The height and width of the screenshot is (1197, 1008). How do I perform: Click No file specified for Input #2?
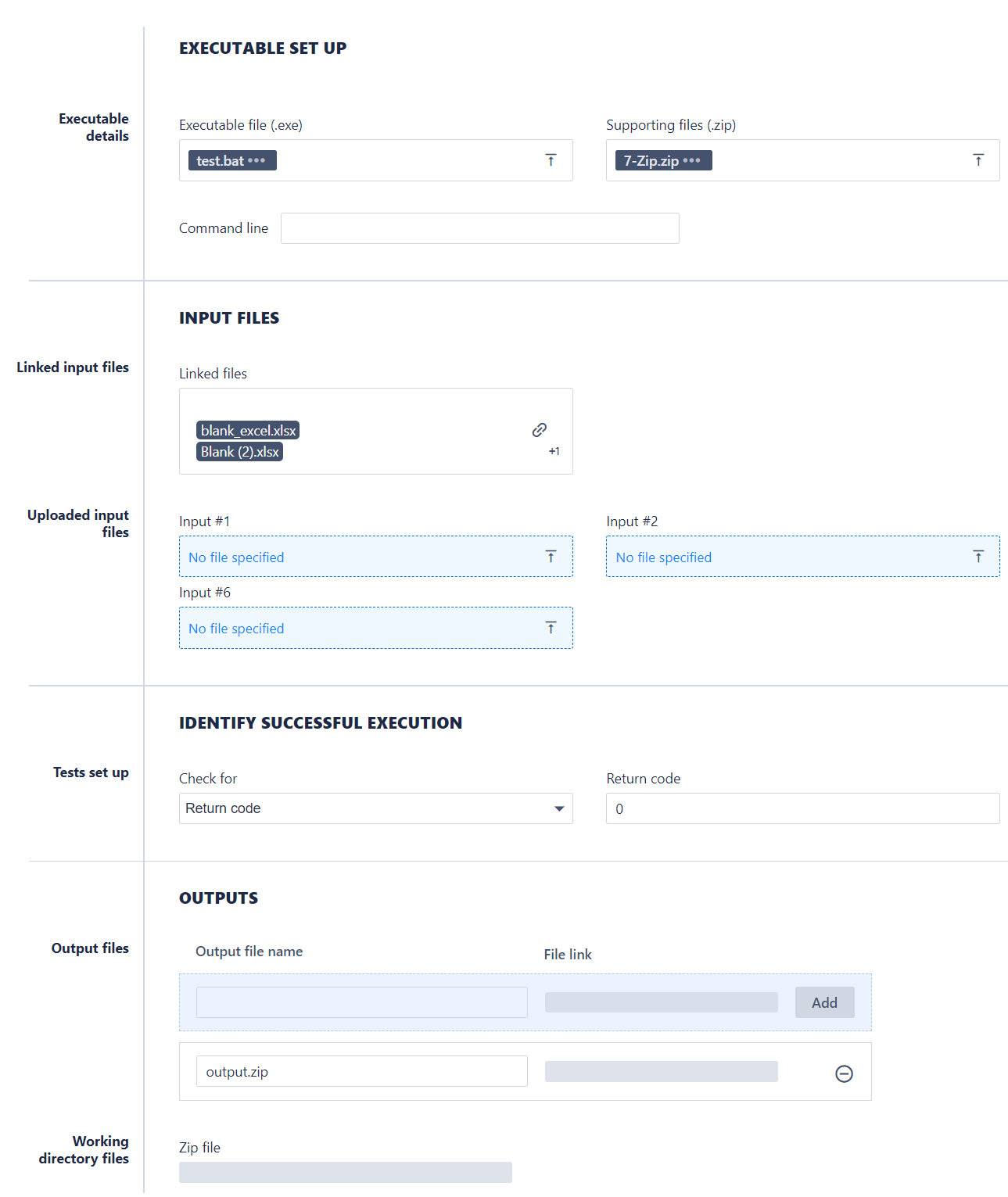663,557
